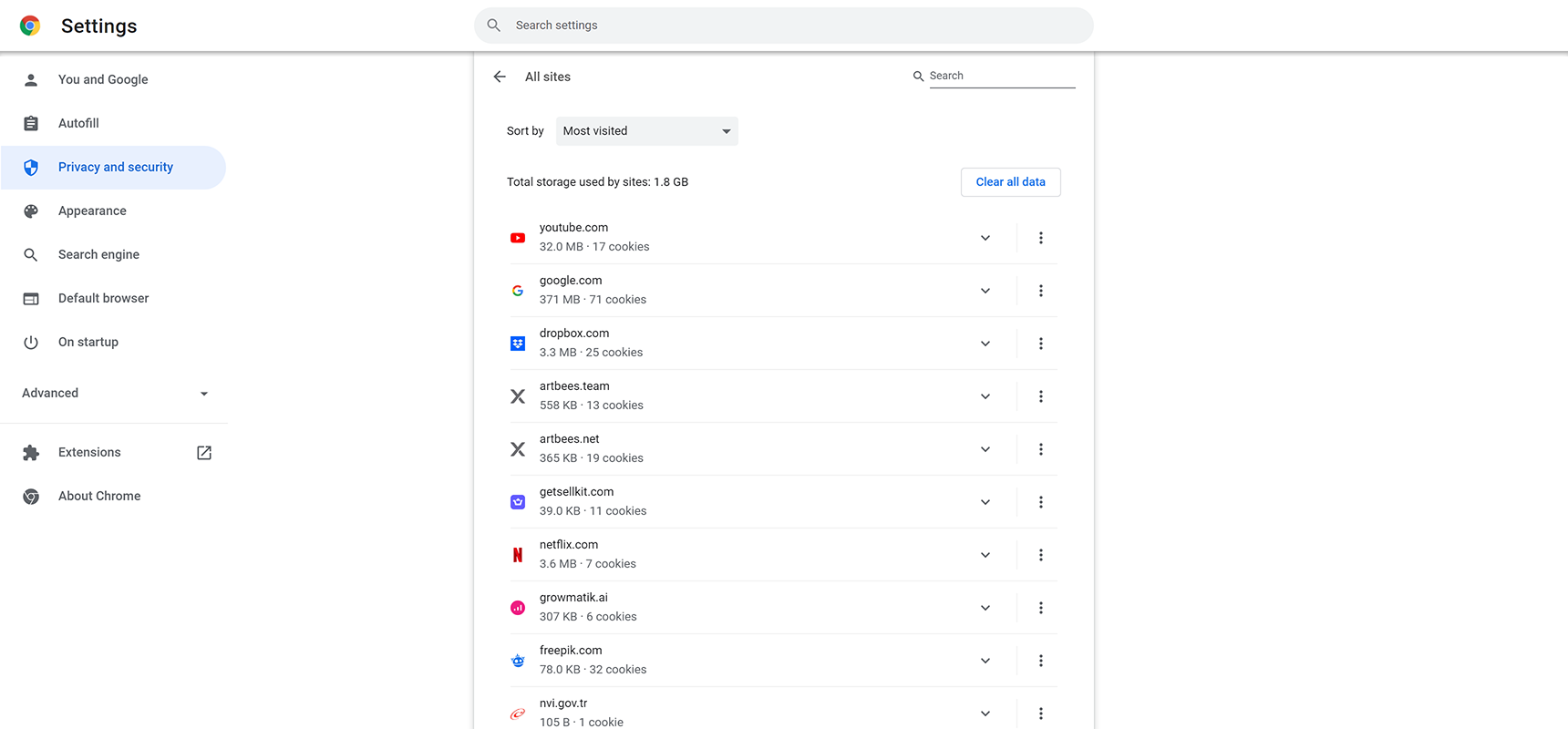Expand the google.com site entry
1568x729 pixels.
(985, 291)
